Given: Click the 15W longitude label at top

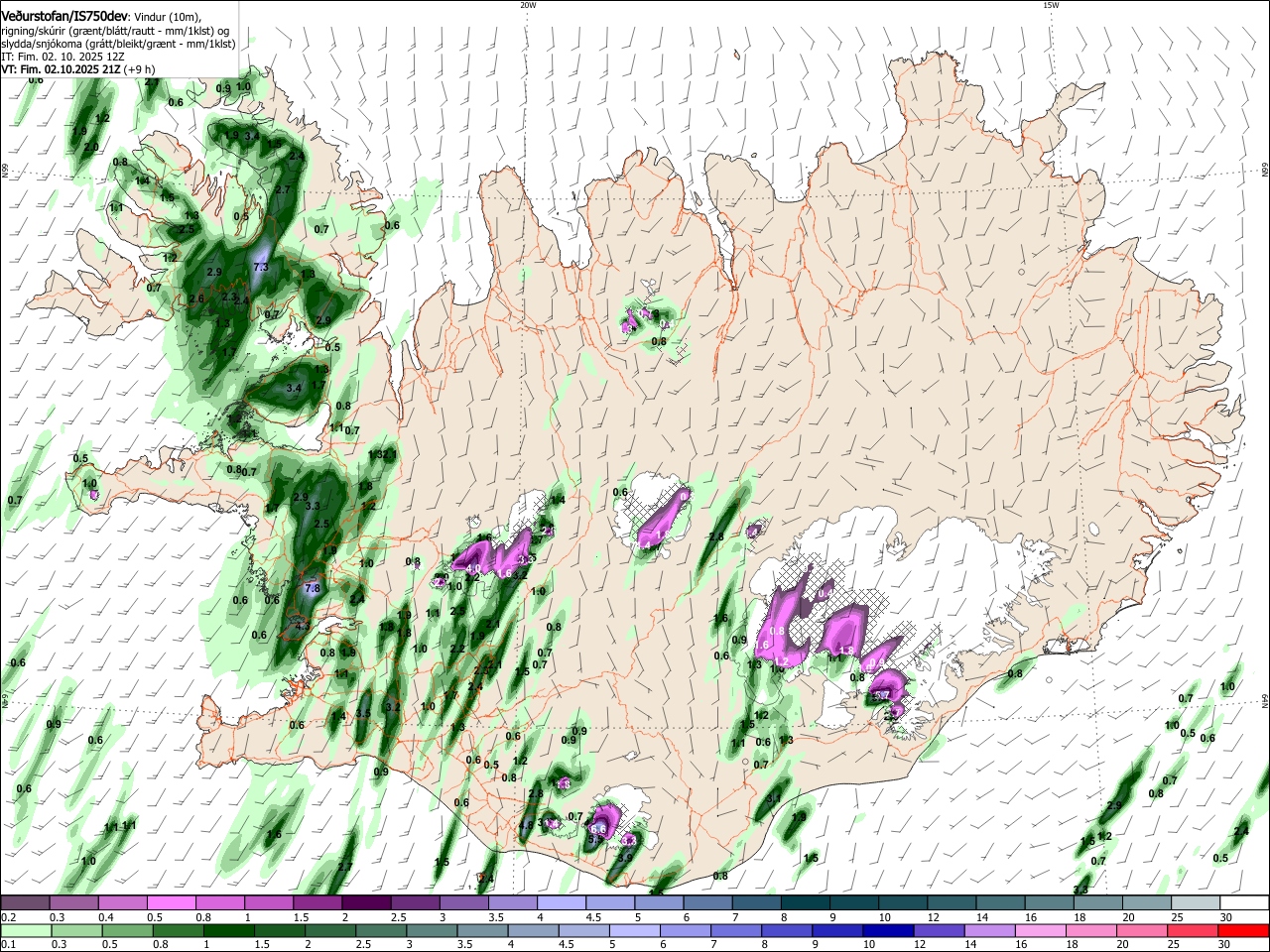Looking at the screenshot, I should [1051, 5].
